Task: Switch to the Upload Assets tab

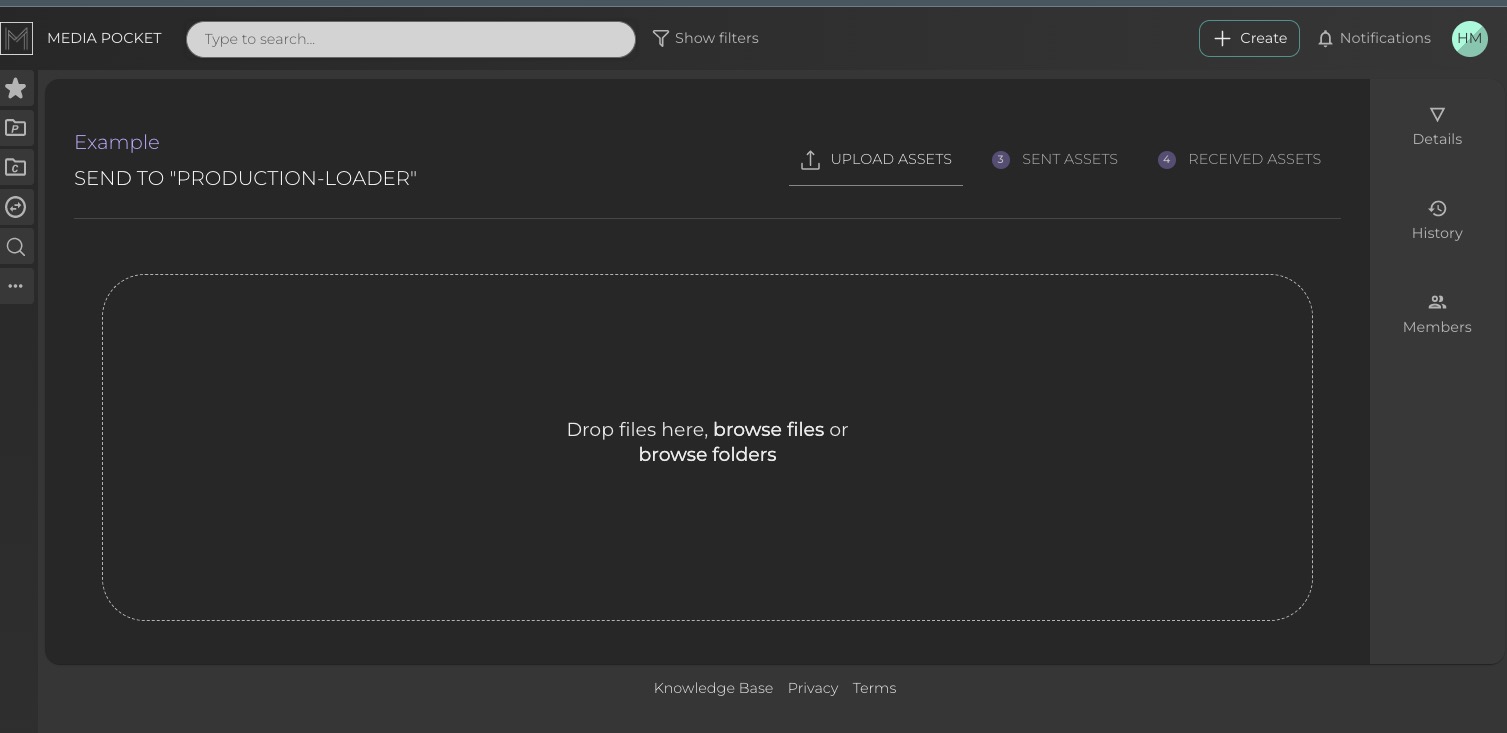Action: (x=876, y=160)
